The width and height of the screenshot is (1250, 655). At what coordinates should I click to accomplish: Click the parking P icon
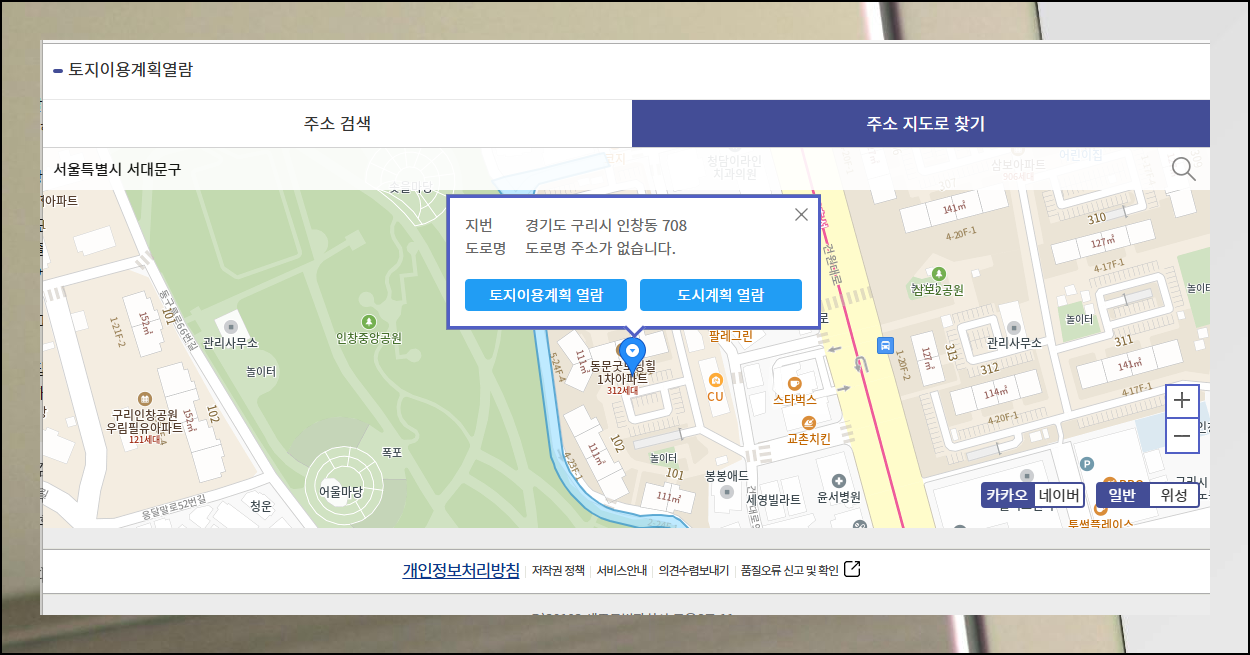tap(1087, 465)
